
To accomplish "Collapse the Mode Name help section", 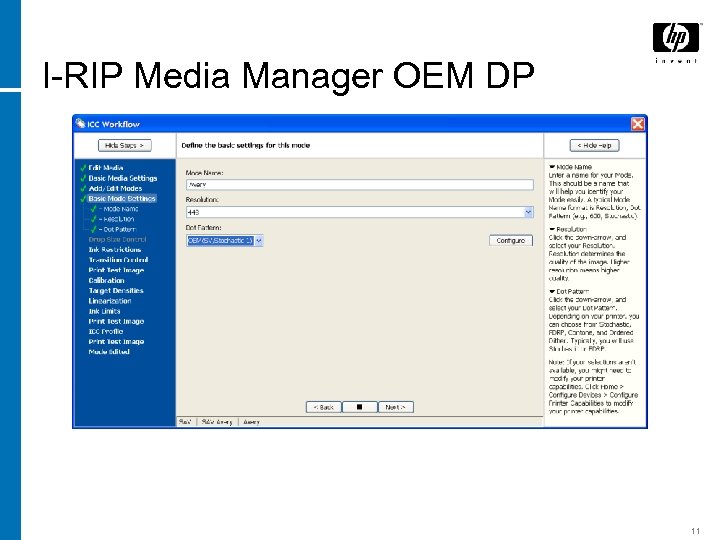I will tap(552, 167).
